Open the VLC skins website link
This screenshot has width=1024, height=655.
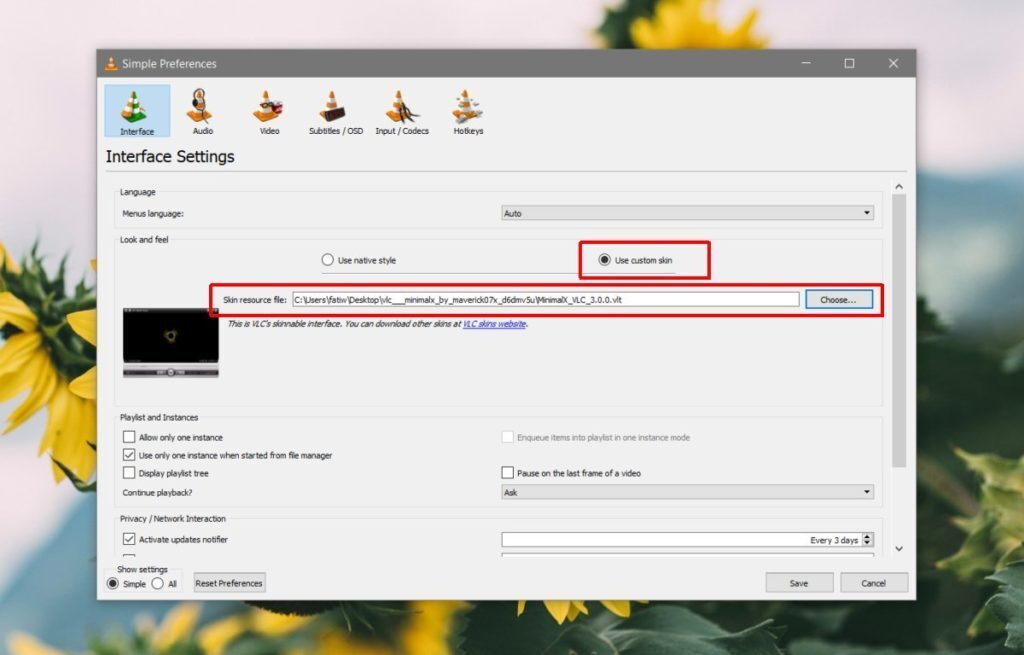coord(498,324)
